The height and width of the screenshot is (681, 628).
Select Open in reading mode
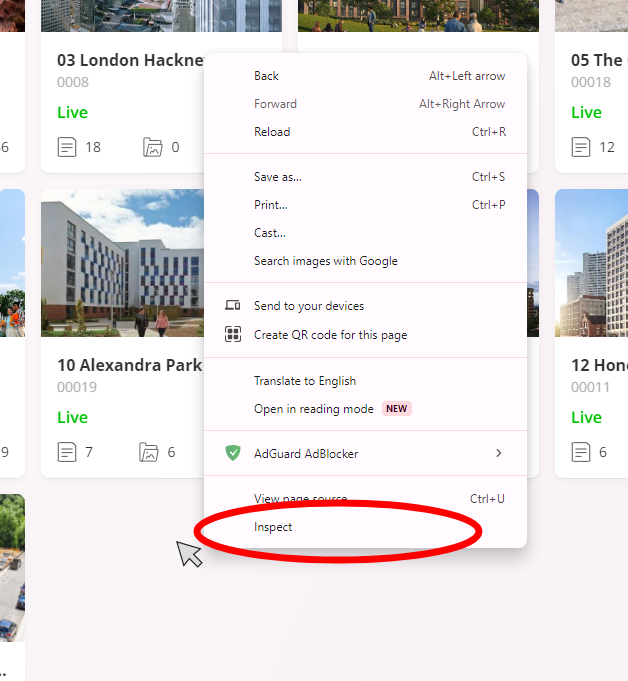pyautogui.click(x=365, y=409)
